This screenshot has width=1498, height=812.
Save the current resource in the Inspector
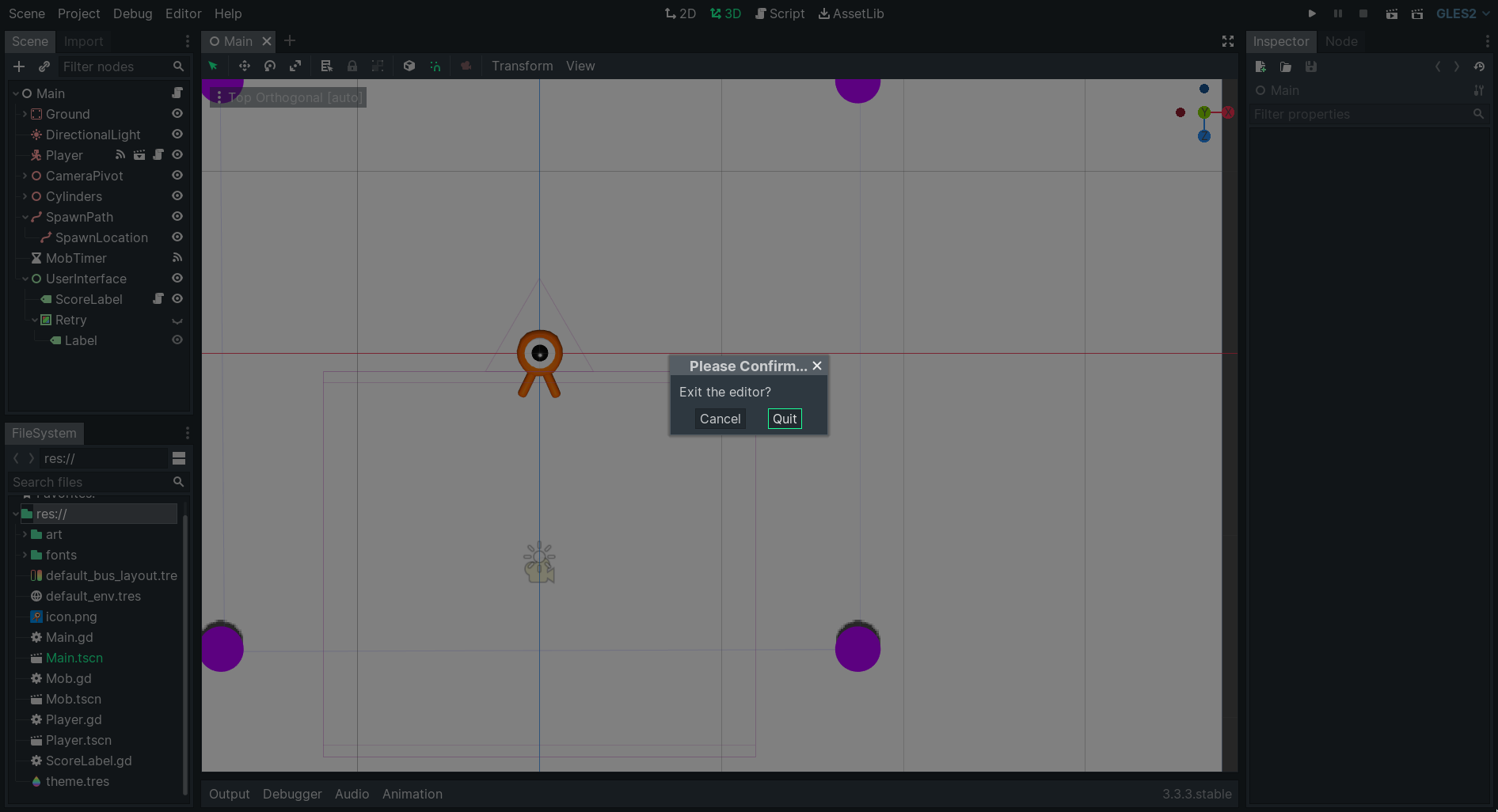1311,66
